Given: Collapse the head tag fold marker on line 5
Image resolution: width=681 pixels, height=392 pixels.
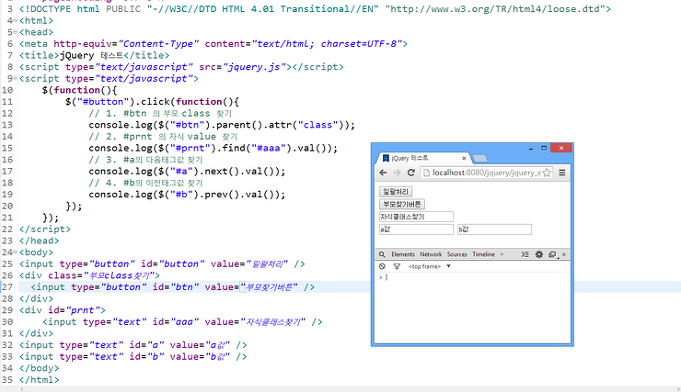Looking at the screenshot, I should (16, 32).
